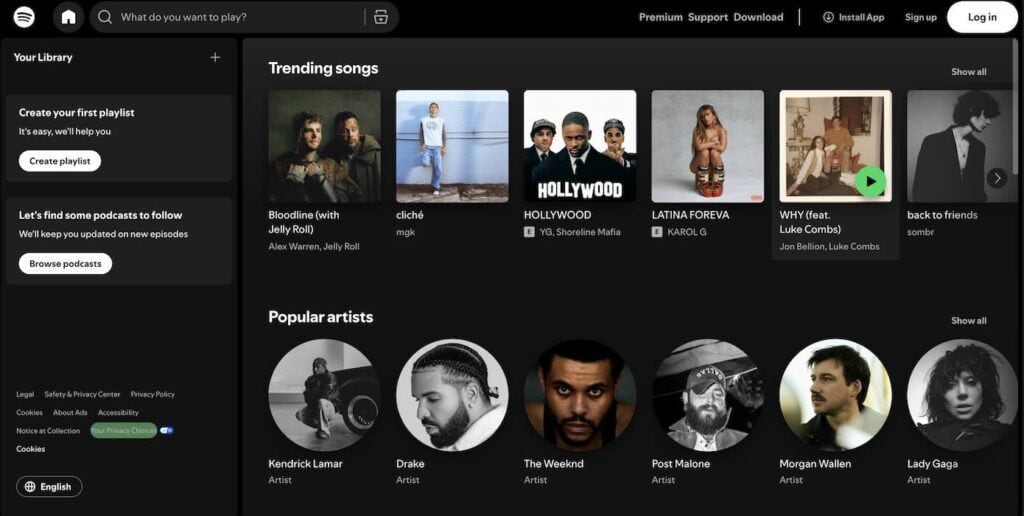
Task: Toggle Your Privacy Choices switch
Action: [x=166, y=430]
